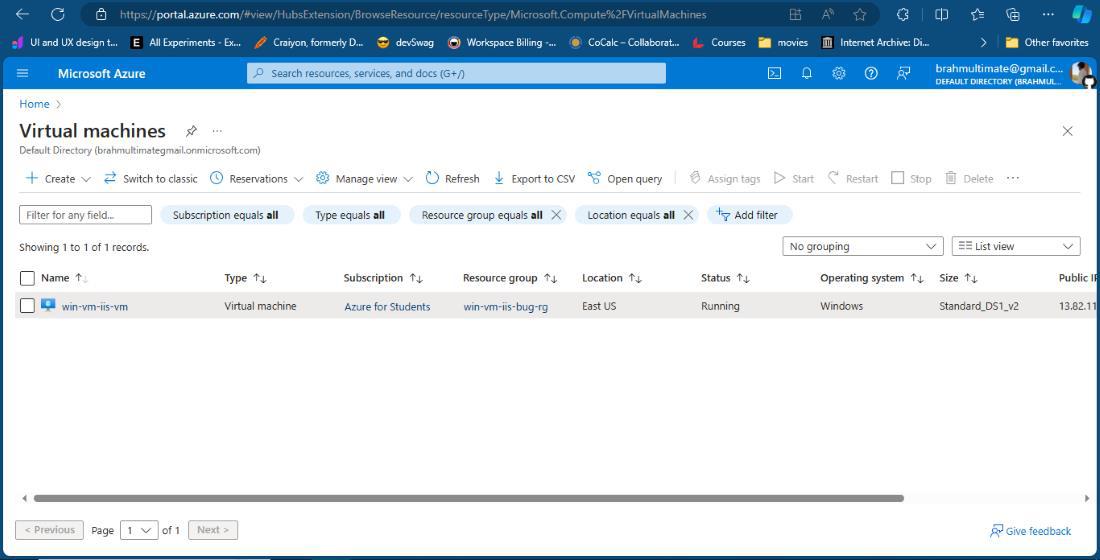Viewport: 1100px width, 560px height.
Task: Open the Help question mark menu
Action: [871, 73]
